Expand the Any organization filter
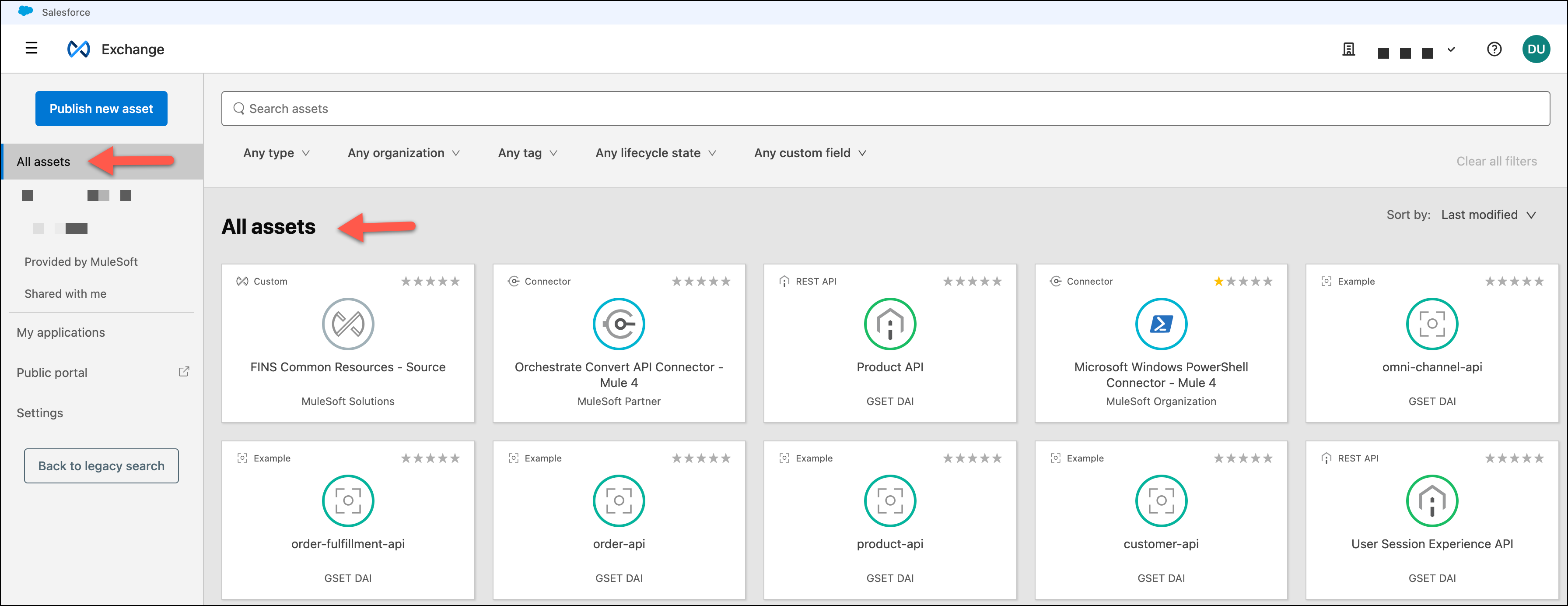The height and width of the screenshot is (606, 1568). (403, 153)
